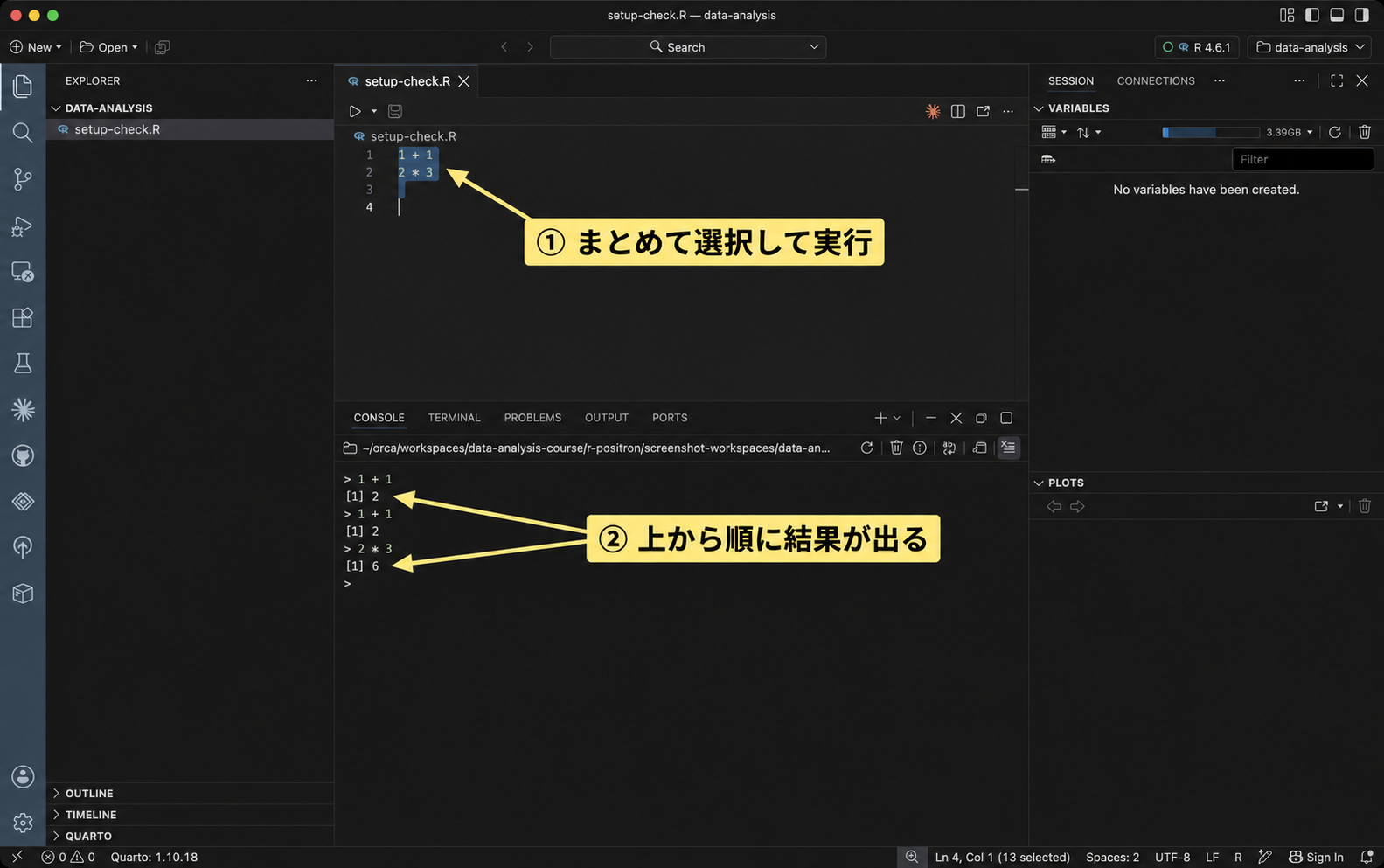Screen dimensions: 1384x868
Task: Run the setup-check.R file with play button
Action: pos(355,111)
